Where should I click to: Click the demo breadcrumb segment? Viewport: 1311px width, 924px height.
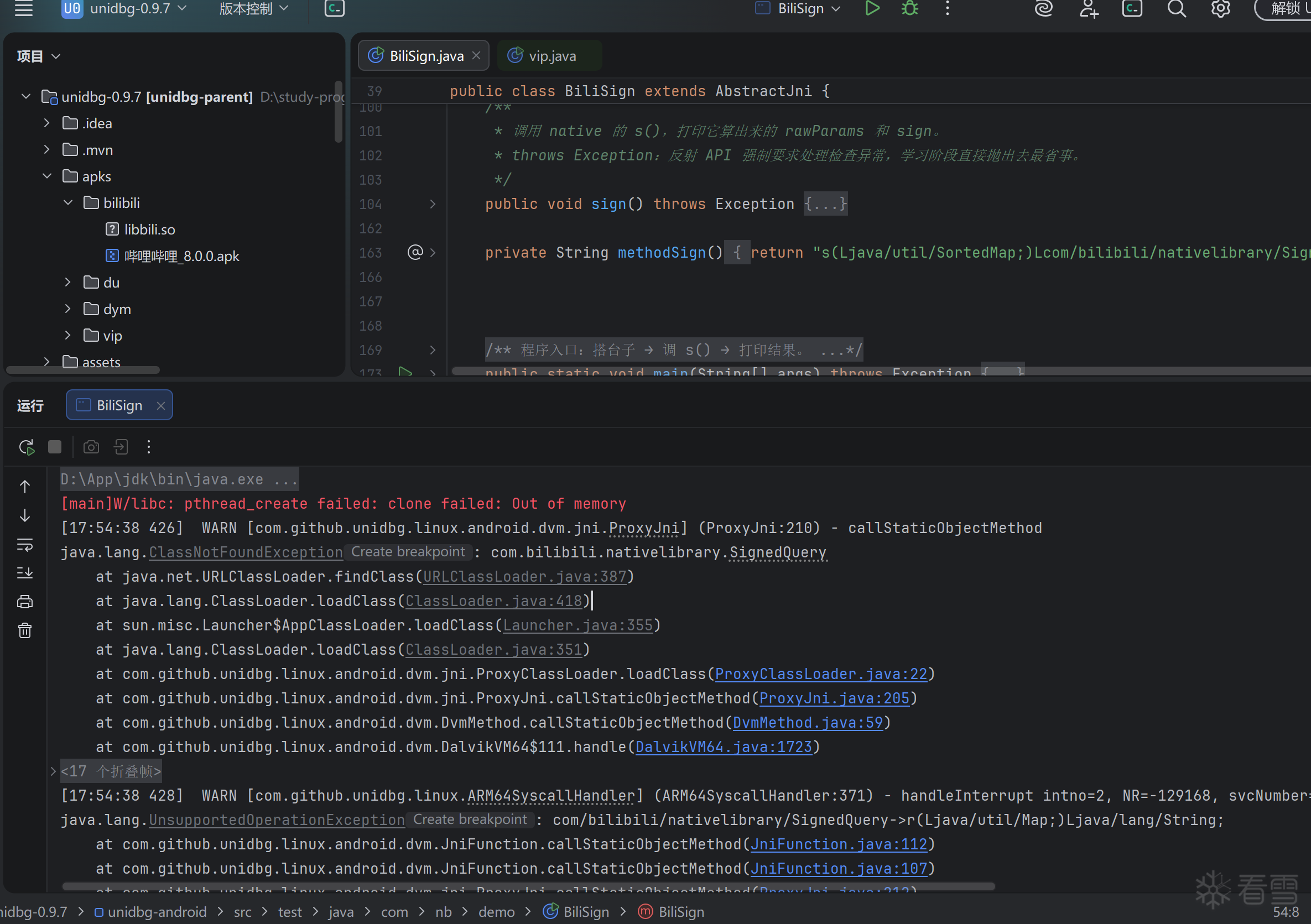point(496,912)
